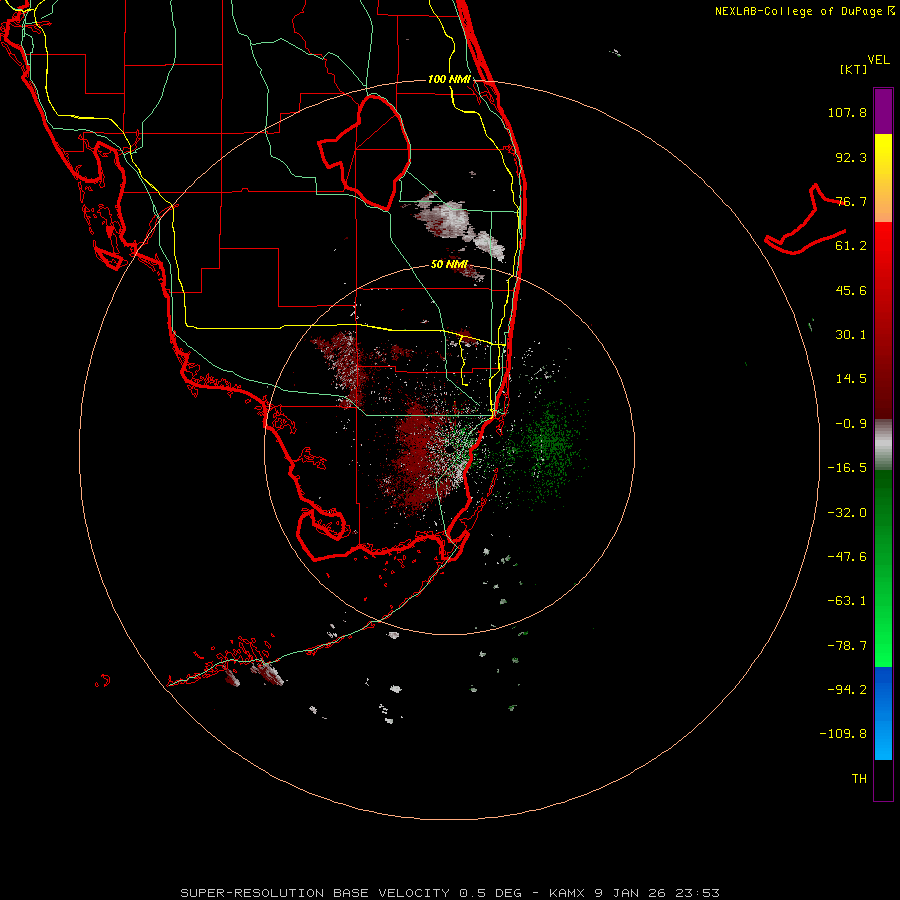The height and width of the screenshot is (900, 900).
Task: Click the -63.1 velocity scale value
Action: (847, 601)
